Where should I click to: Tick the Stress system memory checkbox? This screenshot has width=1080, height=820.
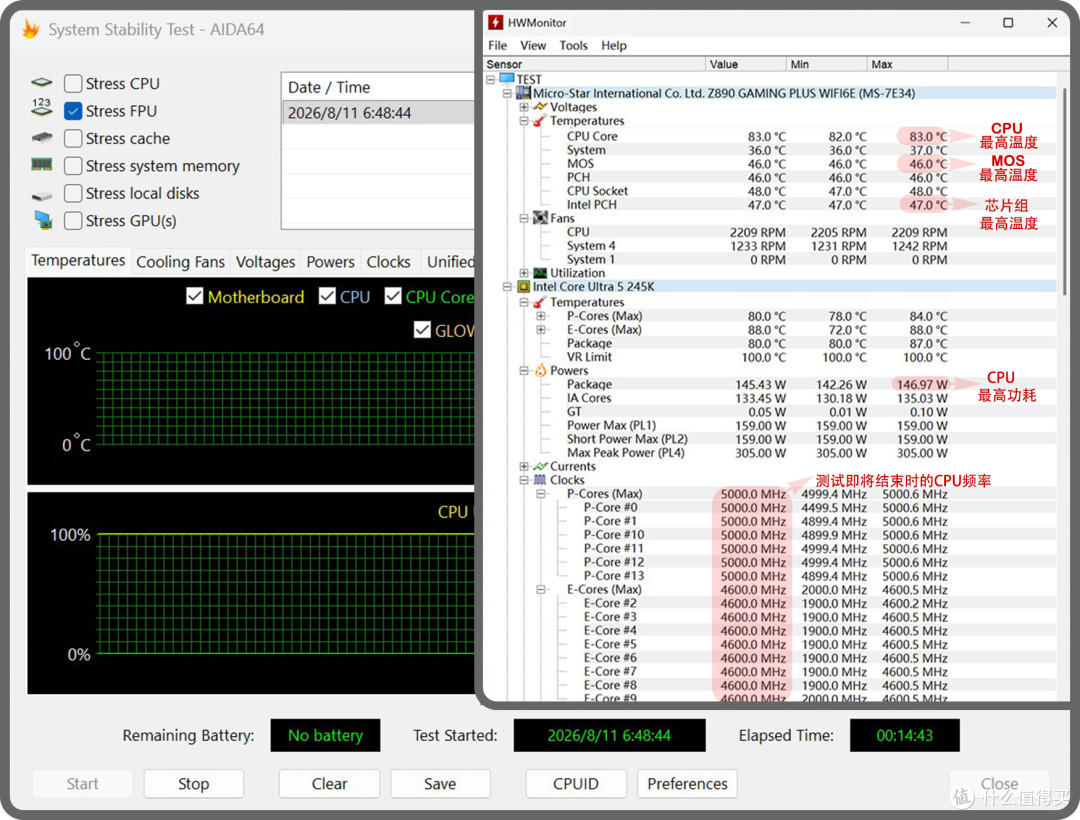(73, 166)
